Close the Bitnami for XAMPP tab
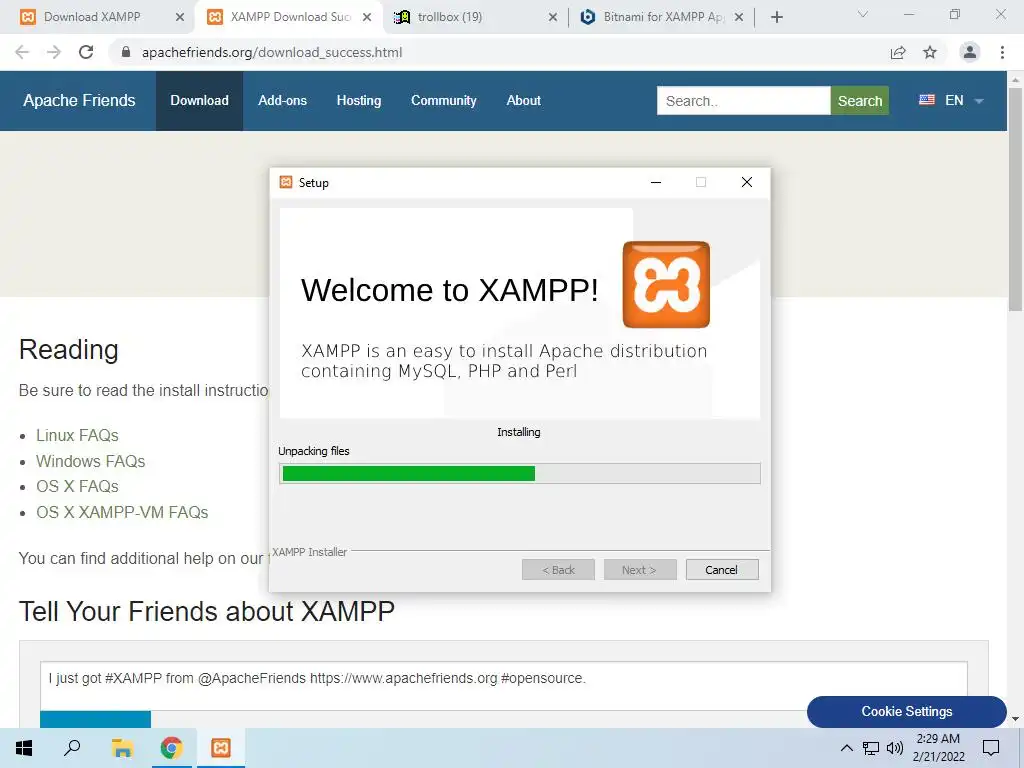This screenshot has height=768, width=1024. pos(739,17)
